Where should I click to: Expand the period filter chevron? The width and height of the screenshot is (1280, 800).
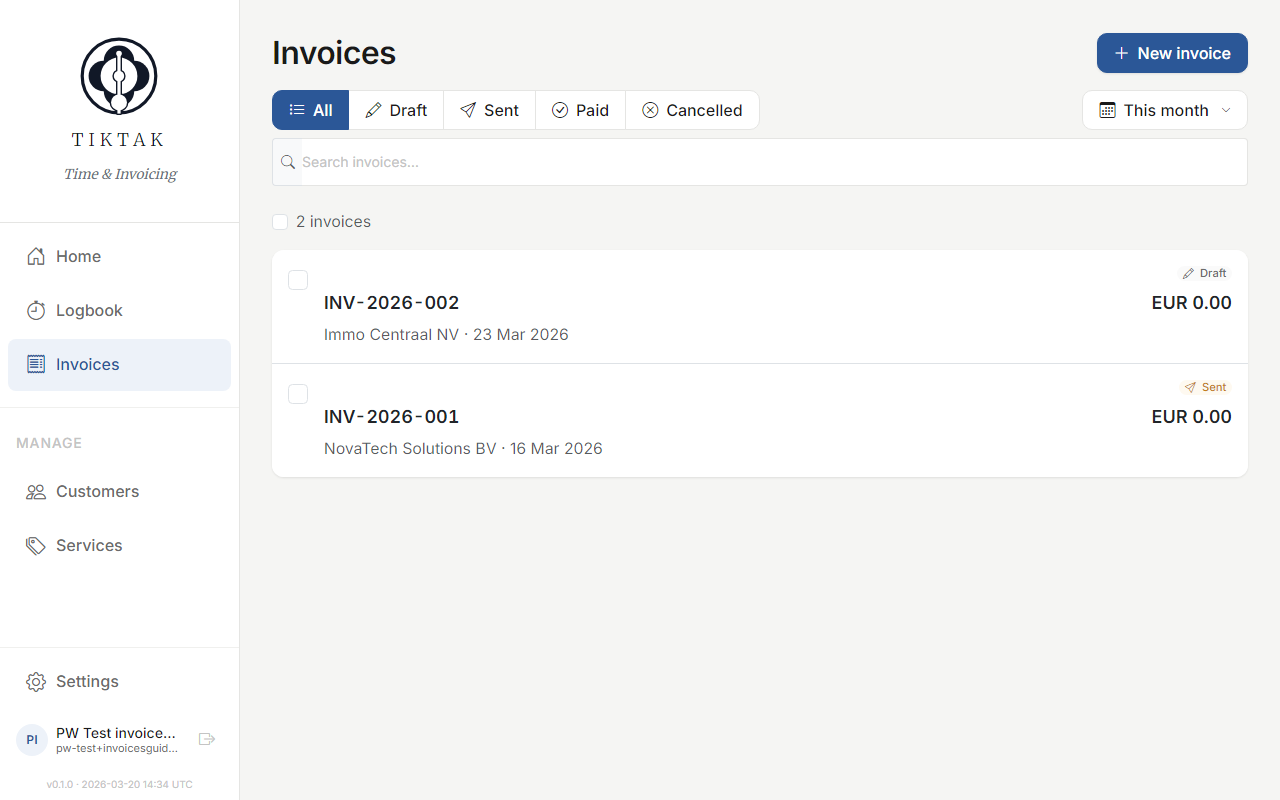click(1227, 110)
